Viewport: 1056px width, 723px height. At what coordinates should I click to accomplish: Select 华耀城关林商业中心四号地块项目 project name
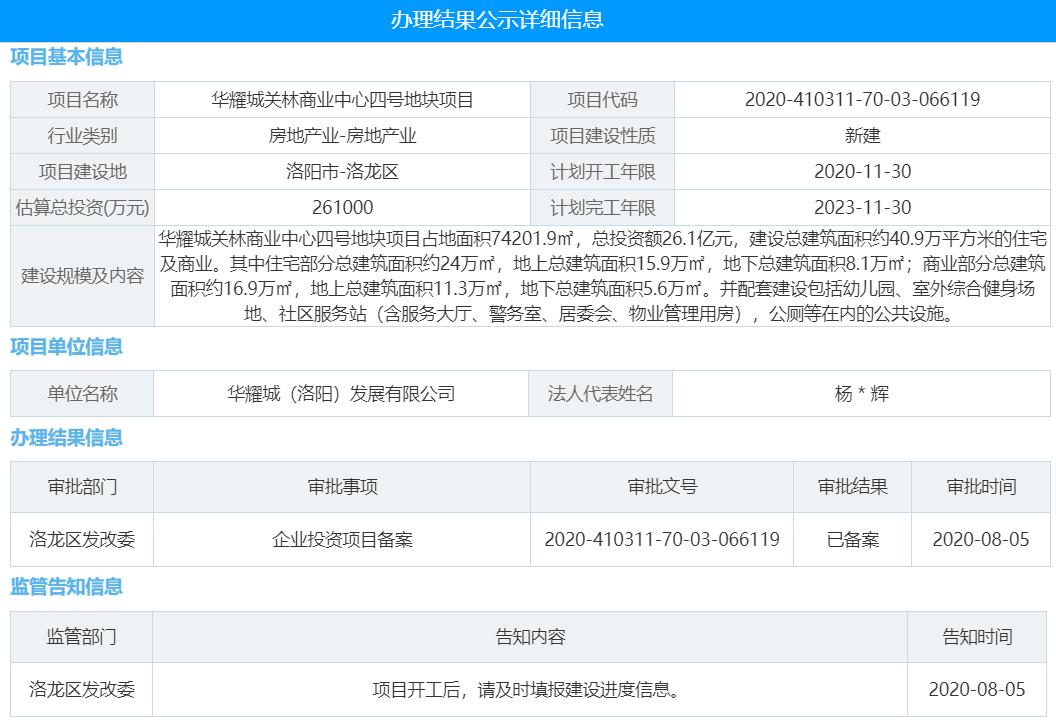(340, 99)
